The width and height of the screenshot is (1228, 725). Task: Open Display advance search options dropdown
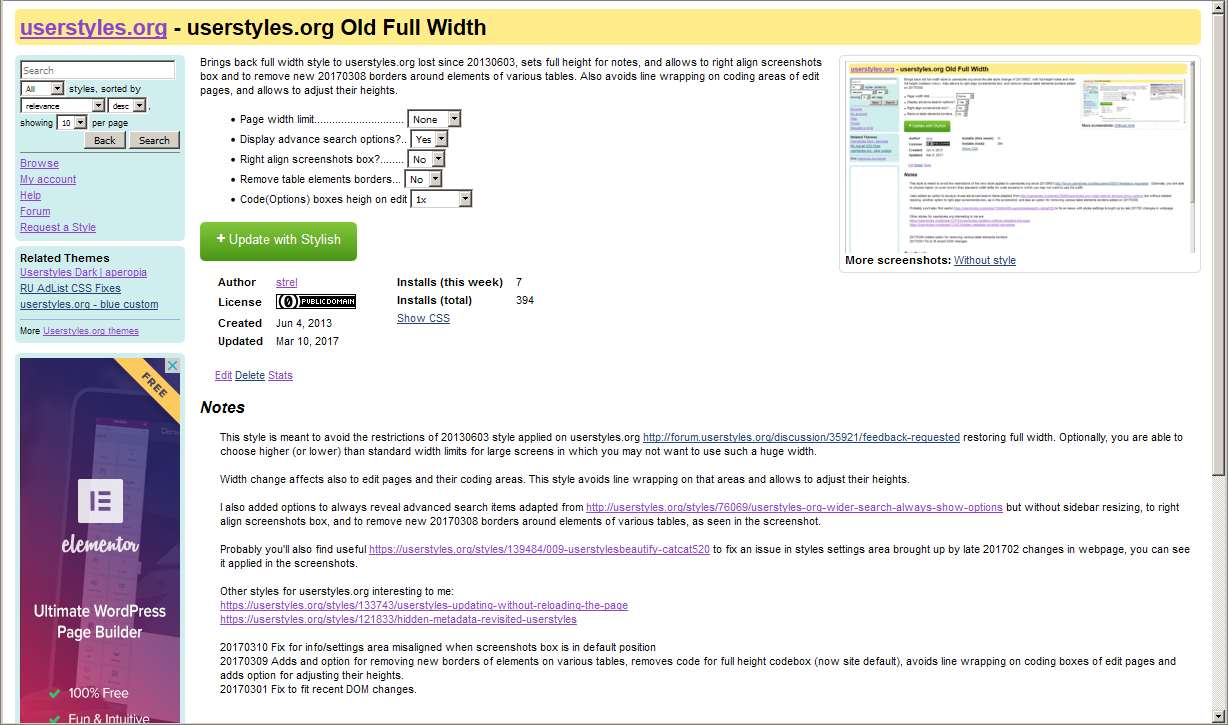pos(429,139)
